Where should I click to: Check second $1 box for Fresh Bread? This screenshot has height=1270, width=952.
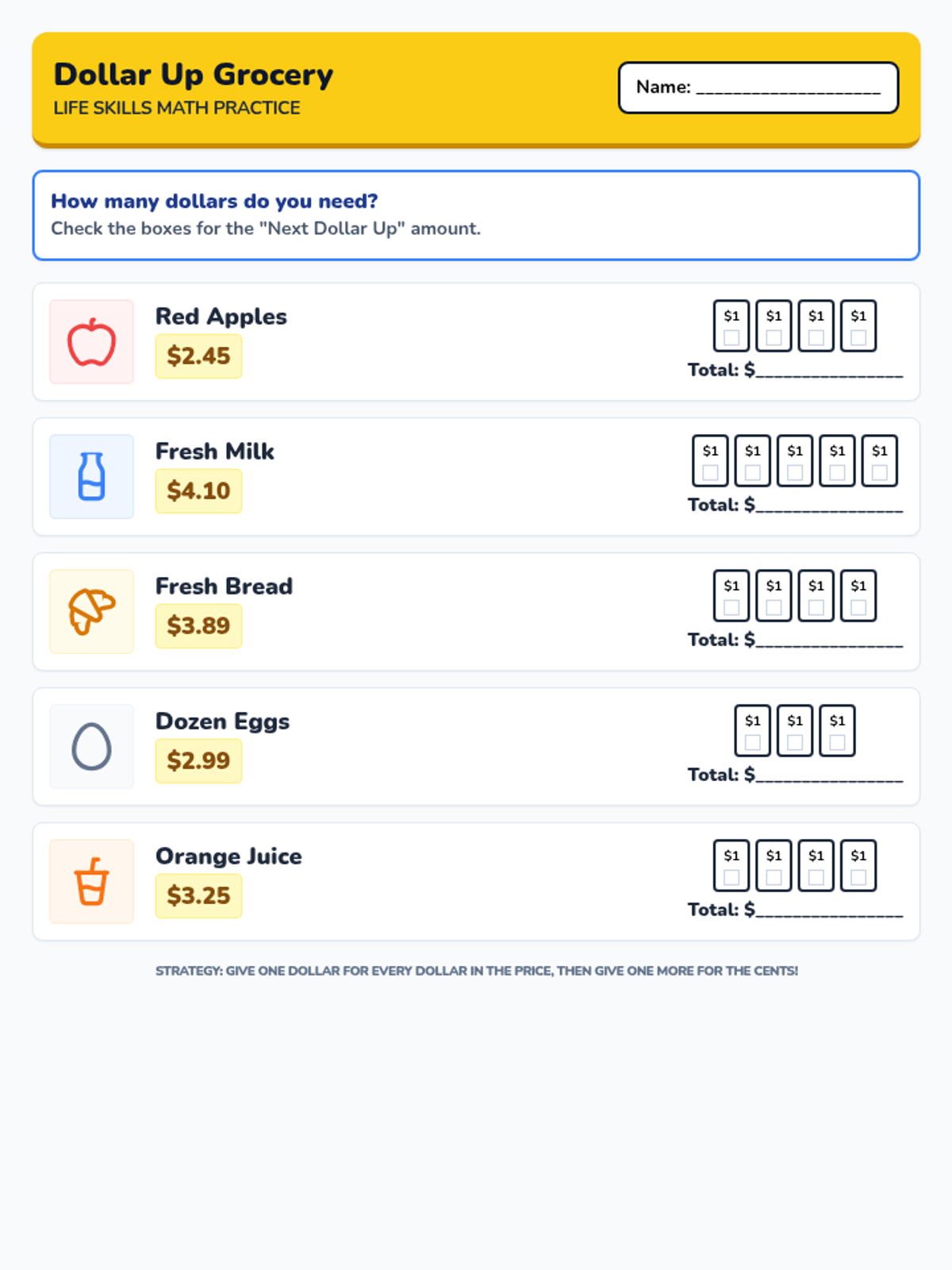[773, 607]
